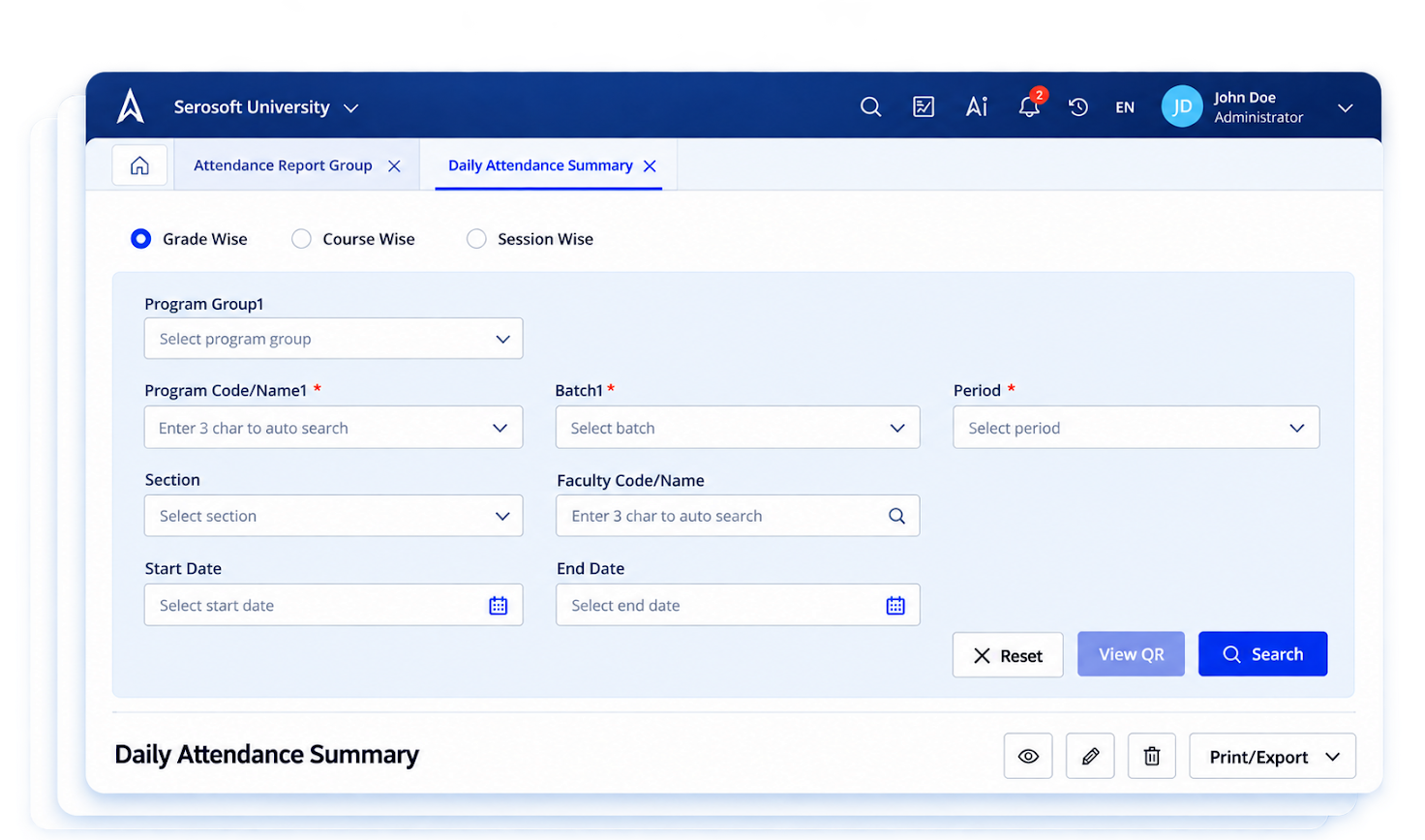Select the Session Wise radio button
Screen dimensions: 1425x840
tap(476, 239)
